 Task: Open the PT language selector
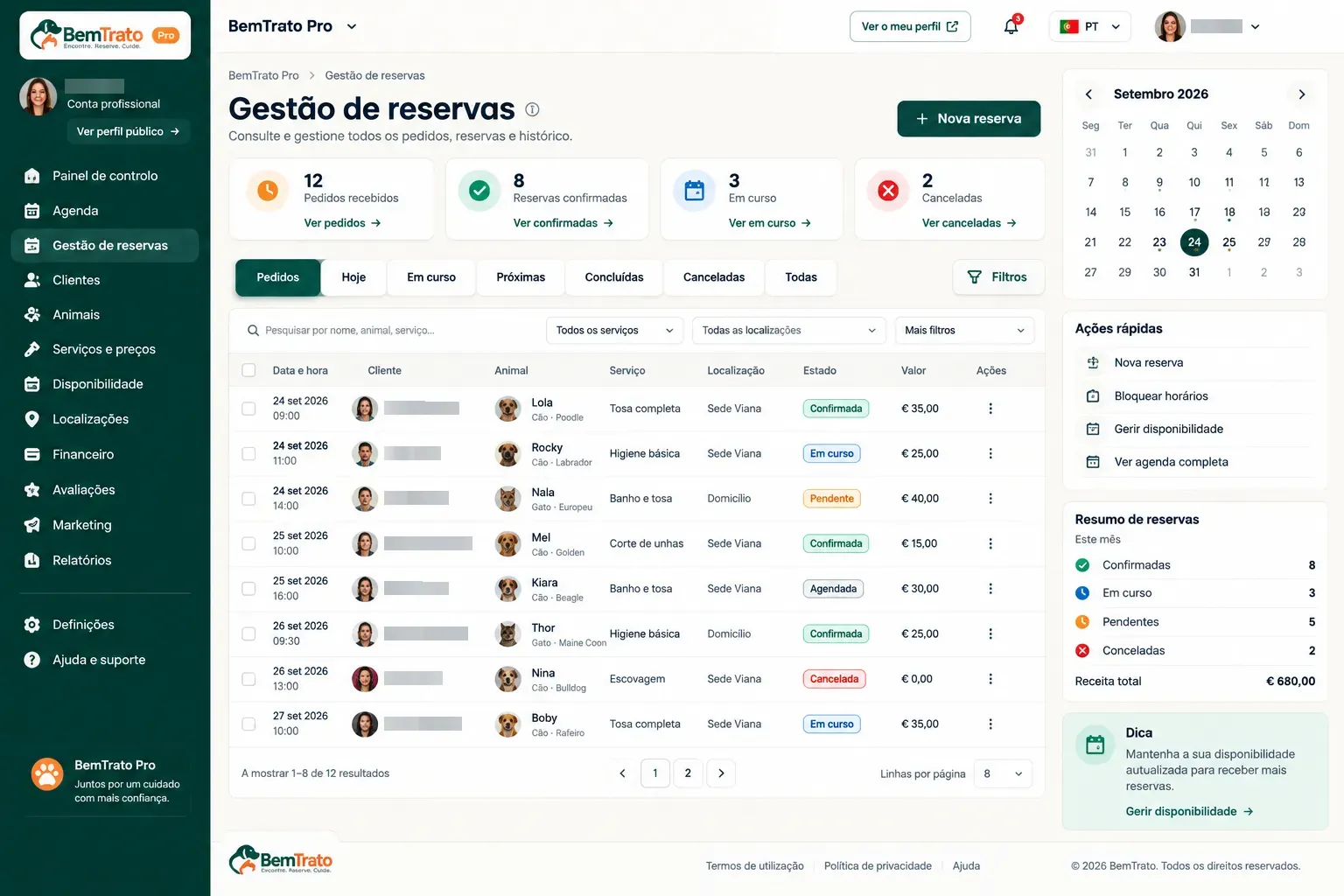point(1090,26)
